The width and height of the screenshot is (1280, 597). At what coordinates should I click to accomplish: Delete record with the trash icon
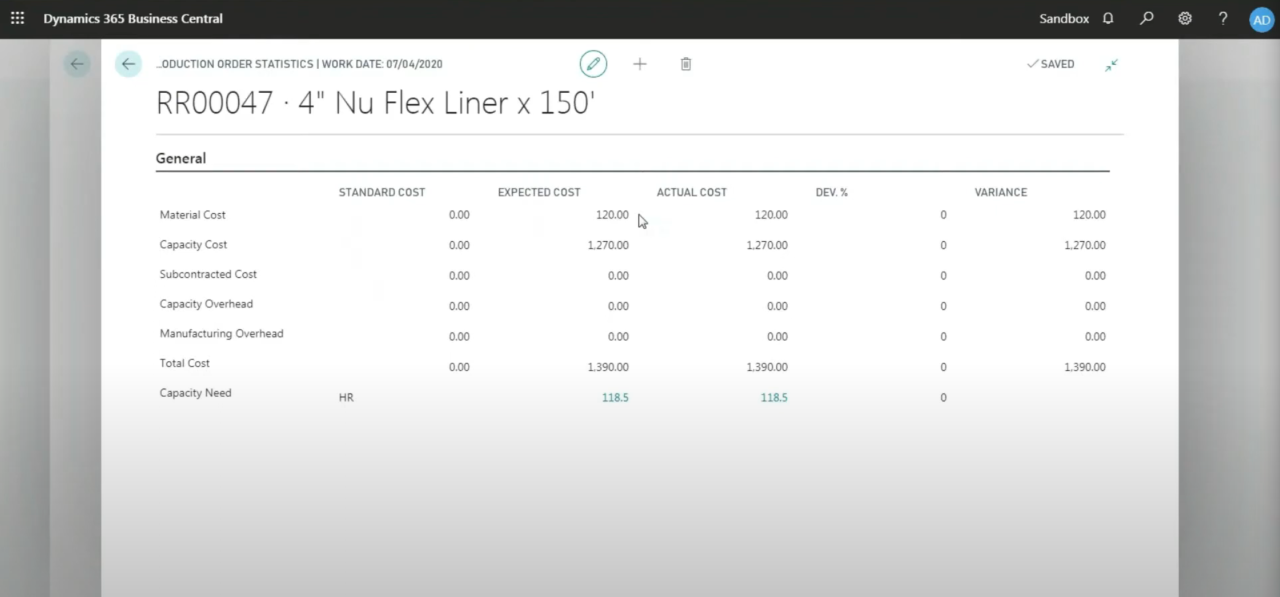click(x=686, y=64)
